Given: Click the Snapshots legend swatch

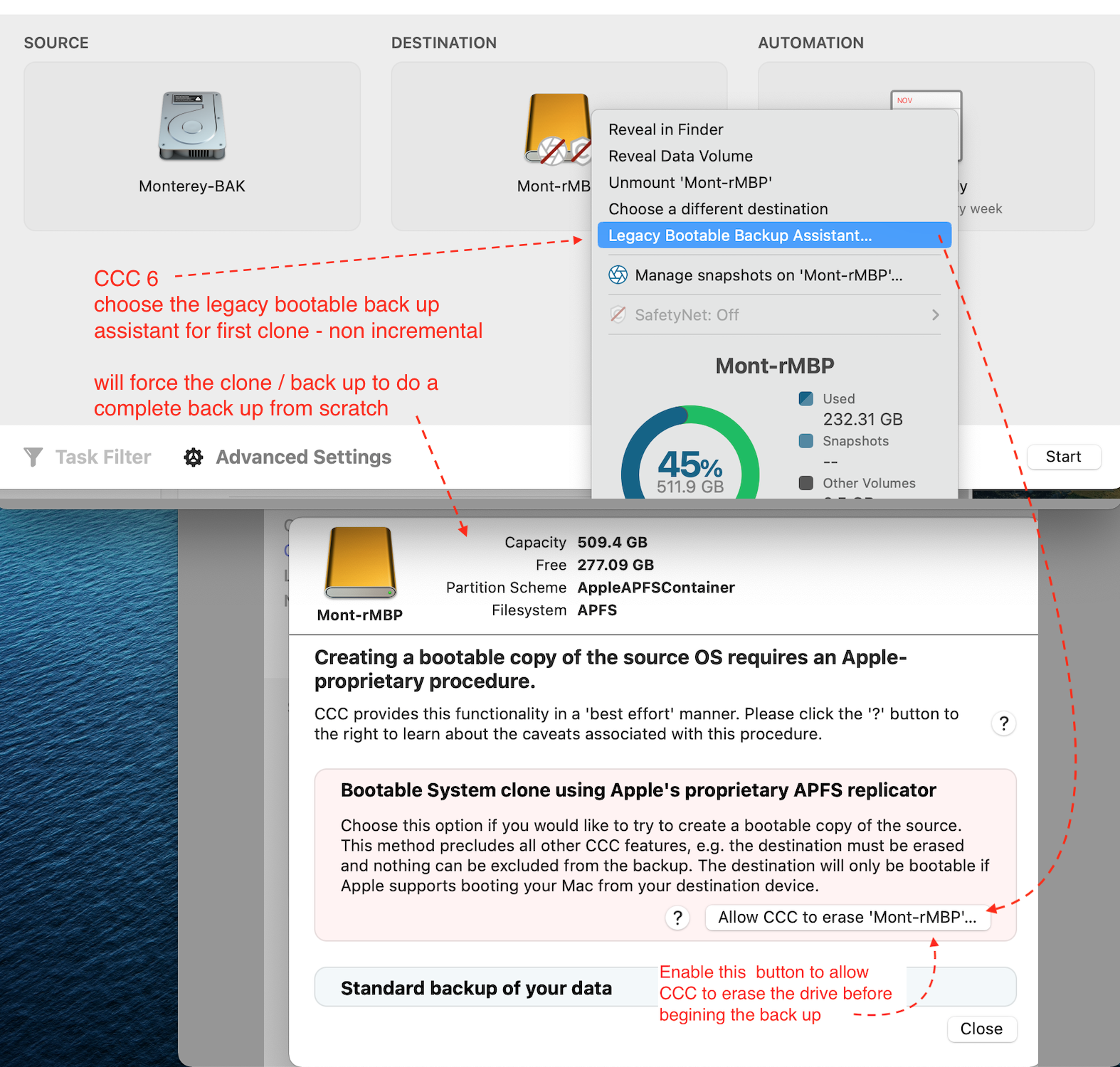Looking at the screenshot, I should click(806, 441).
